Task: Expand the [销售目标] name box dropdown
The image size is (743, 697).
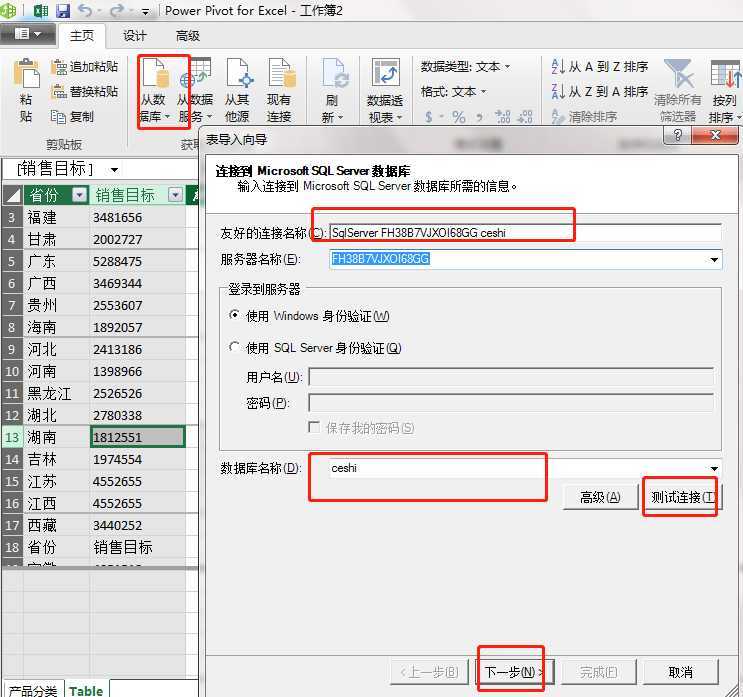Action: pos(114,170)
